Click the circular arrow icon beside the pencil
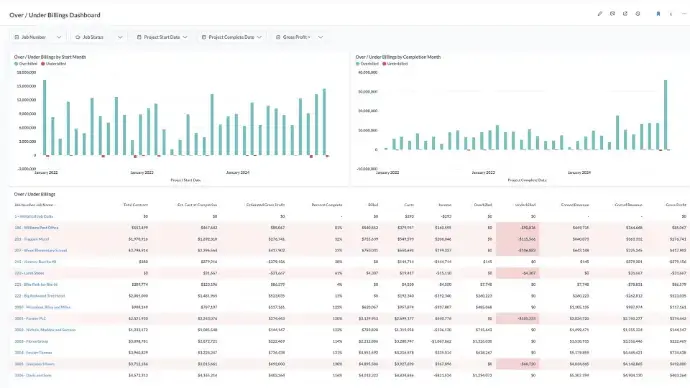The width and height of the screenshot is (690, 388). click(x=612, y=14)
